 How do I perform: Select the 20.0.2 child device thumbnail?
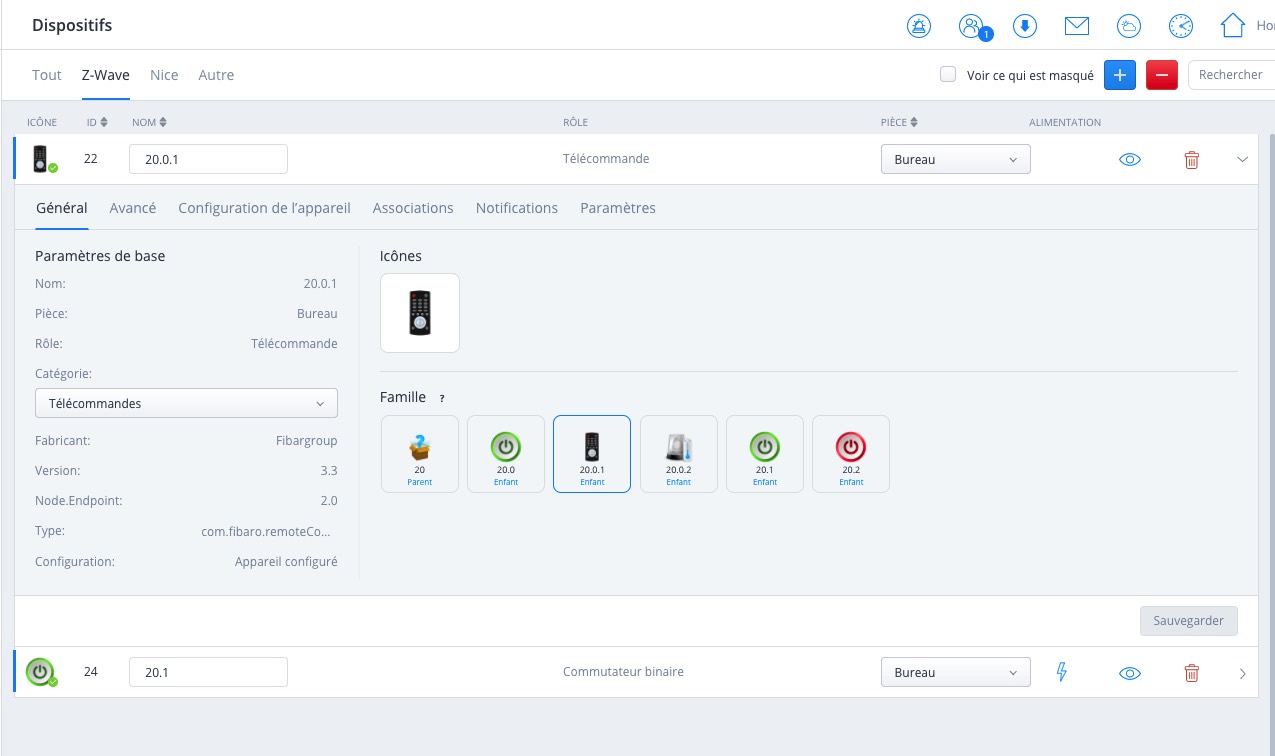point(679,454)
